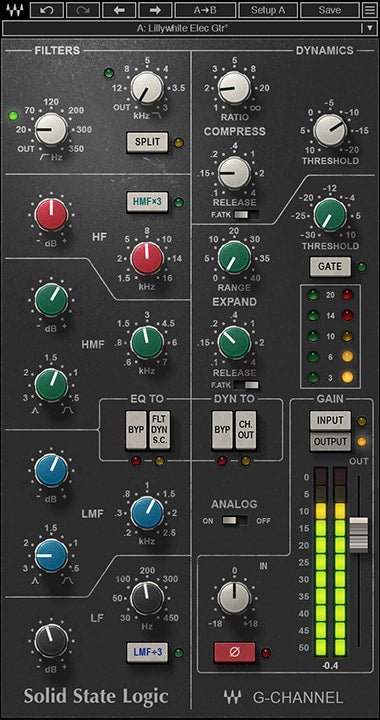Click the Waves logo beside G-CHANNEL

tap(232, 698)
